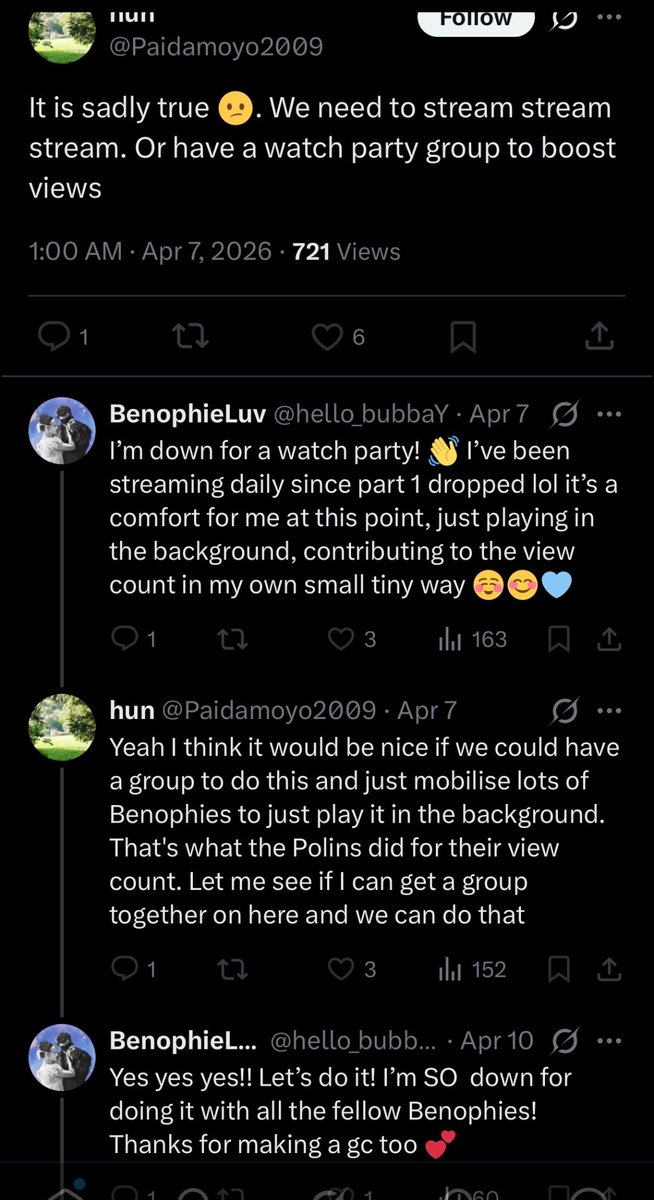Repost BenophieLuv's watch party reply
This screenshot has width=654, height=1200.
coord(233,639)
